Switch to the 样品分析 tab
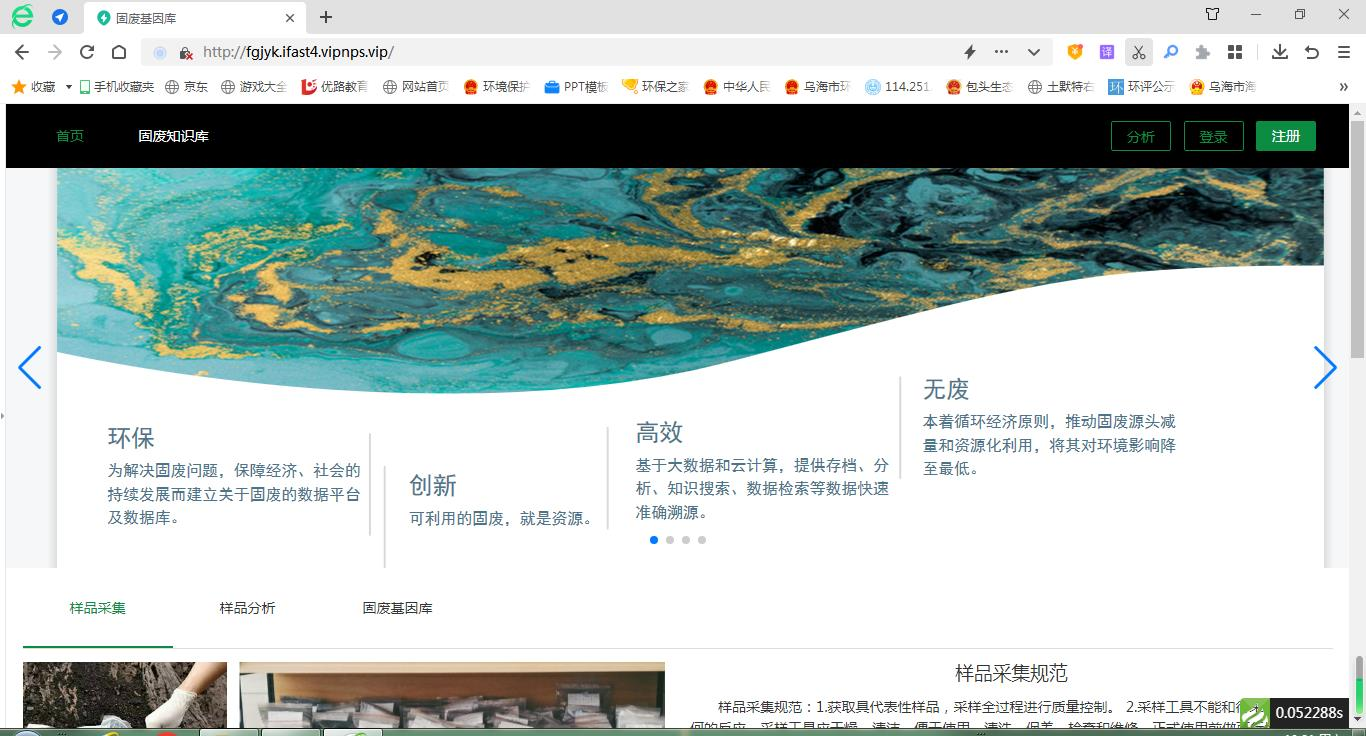This screenshot has width=1366, height=736. [247, 608]
